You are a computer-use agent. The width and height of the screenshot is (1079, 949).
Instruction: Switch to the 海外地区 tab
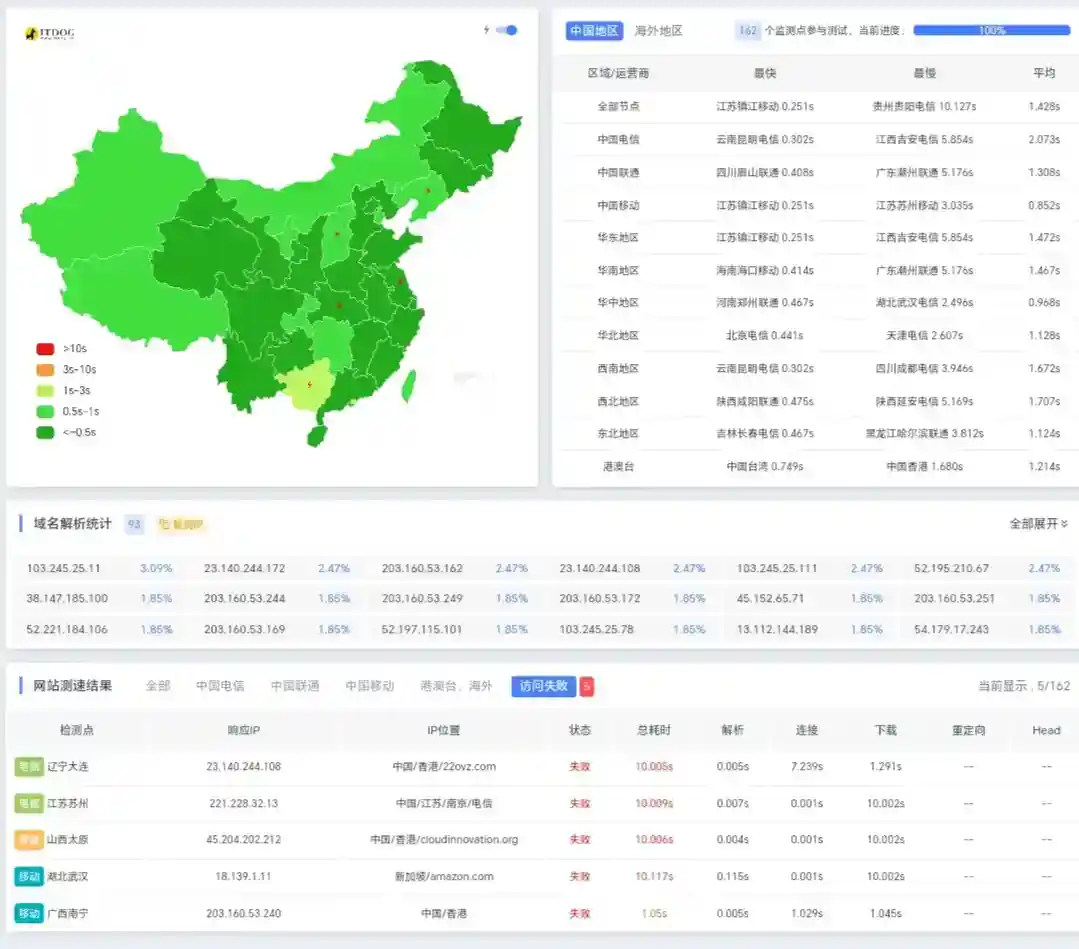tap(658, 31)
